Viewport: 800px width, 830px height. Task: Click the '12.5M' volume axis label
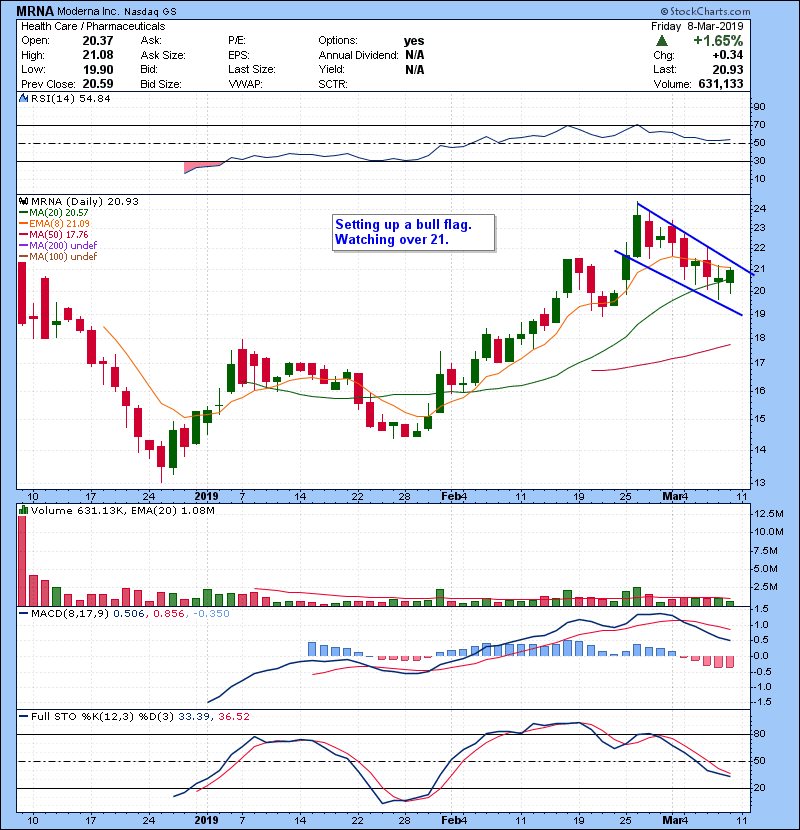[x=769, y=514]
